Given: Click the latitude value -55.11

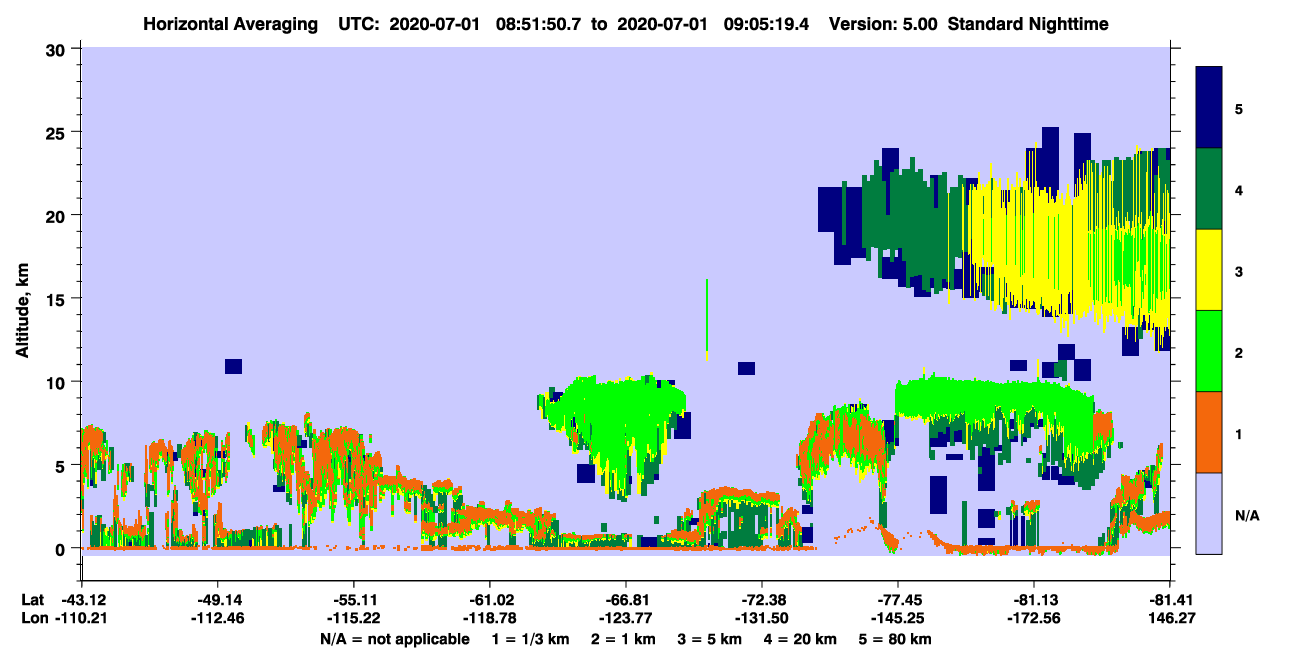Looking at the screenshot, I should pyautogui.click(x=354, y=600).
